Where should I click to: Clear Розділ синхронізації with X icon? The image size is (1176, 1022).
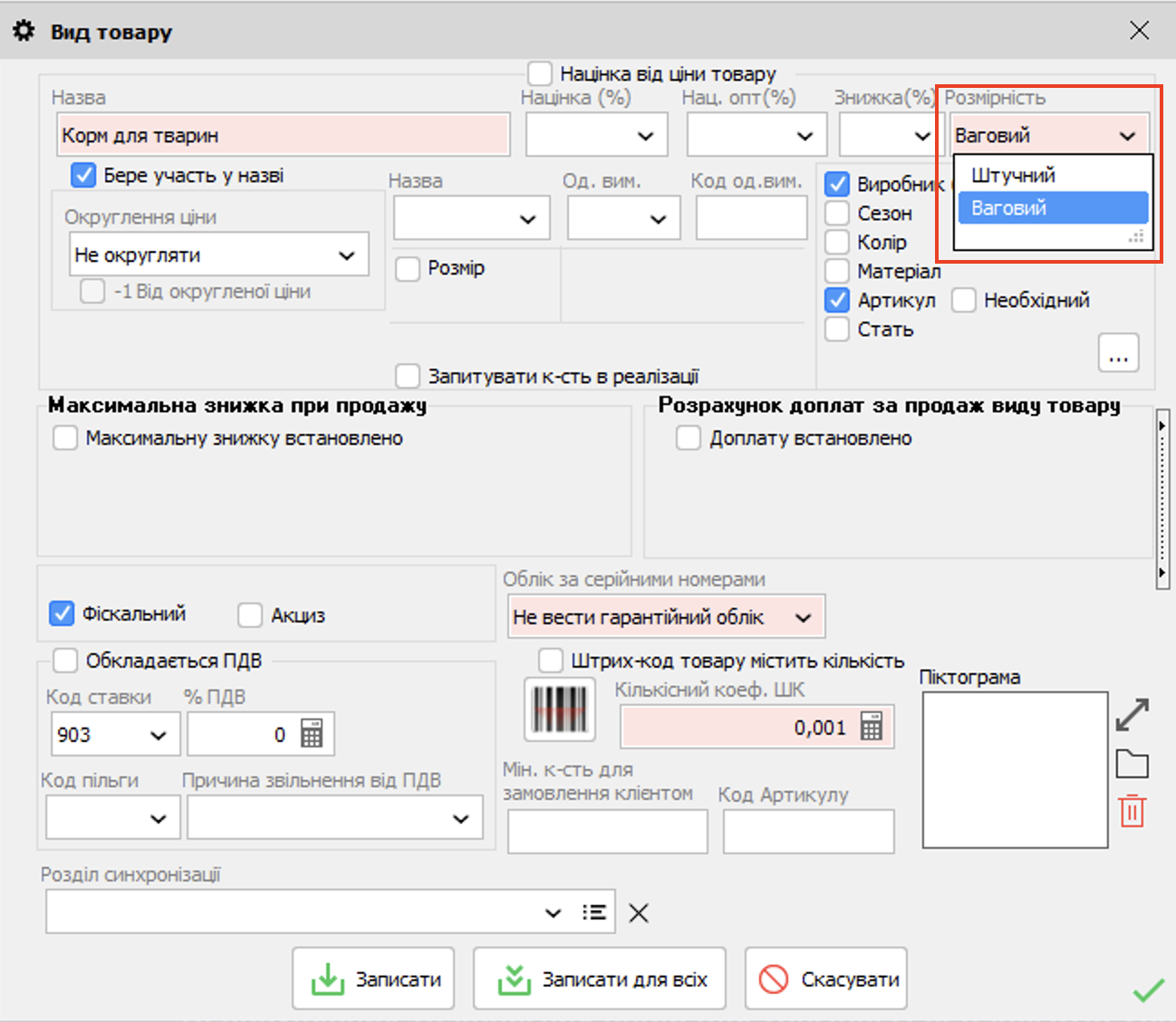(x=639, y=913)
